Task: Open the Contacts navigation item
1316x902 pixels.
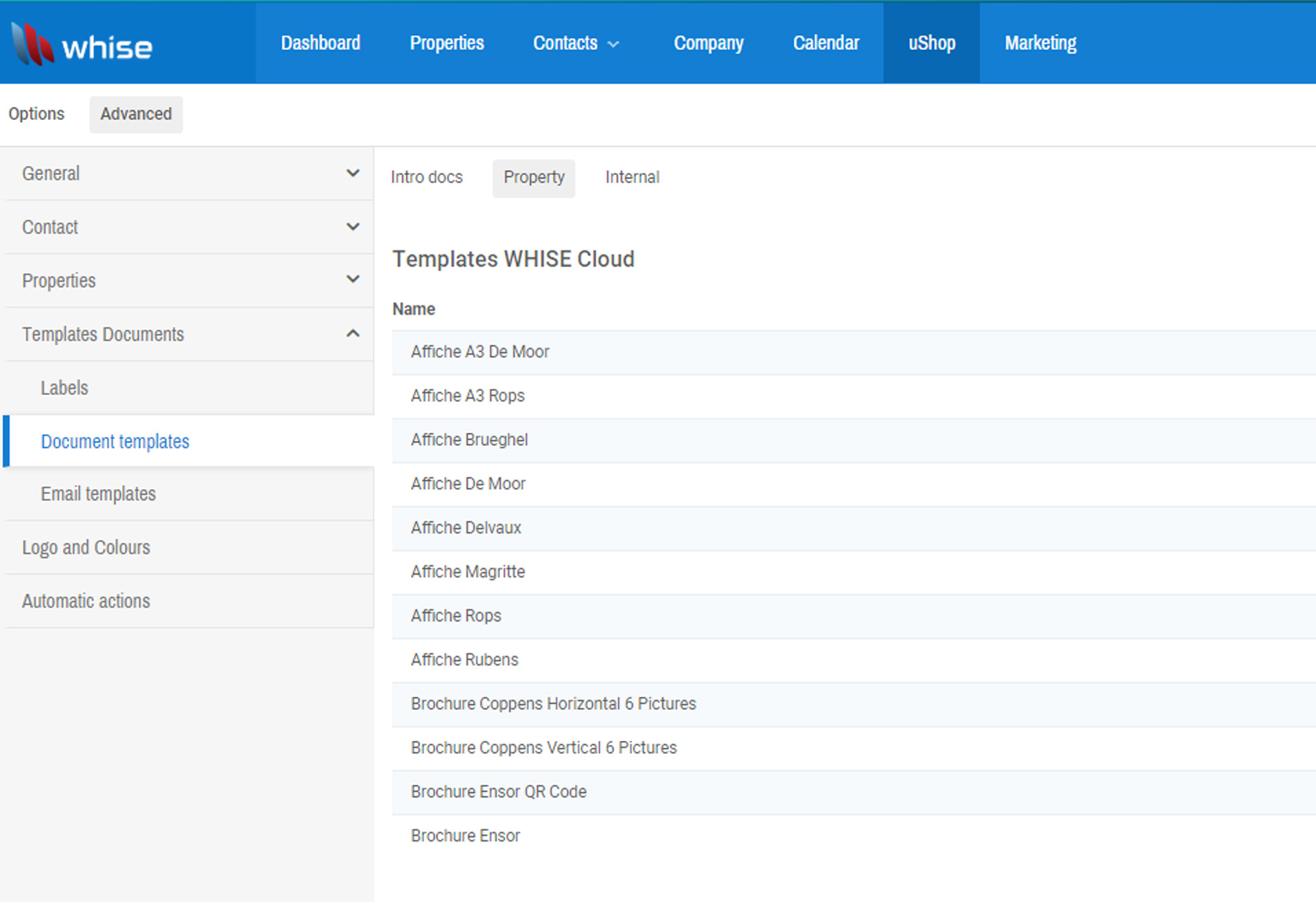Action: click(x=565, y=43)
